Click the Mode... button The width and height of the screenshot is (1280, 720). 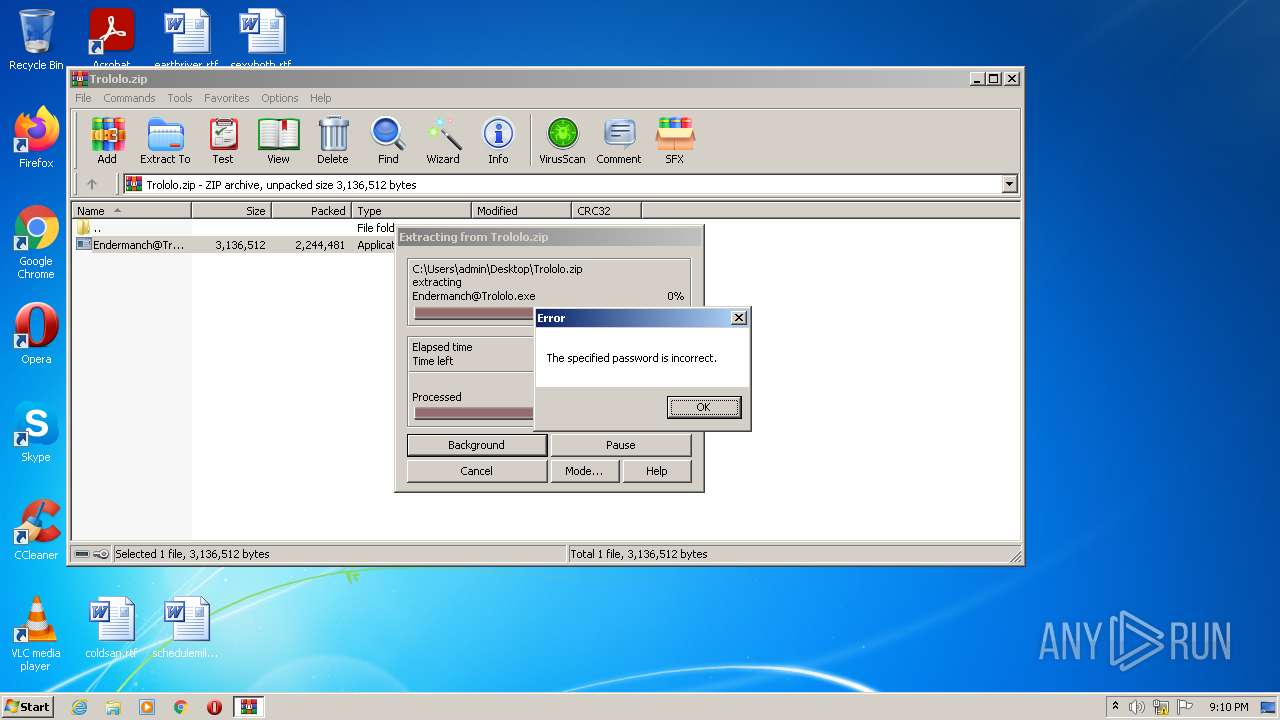584,471
